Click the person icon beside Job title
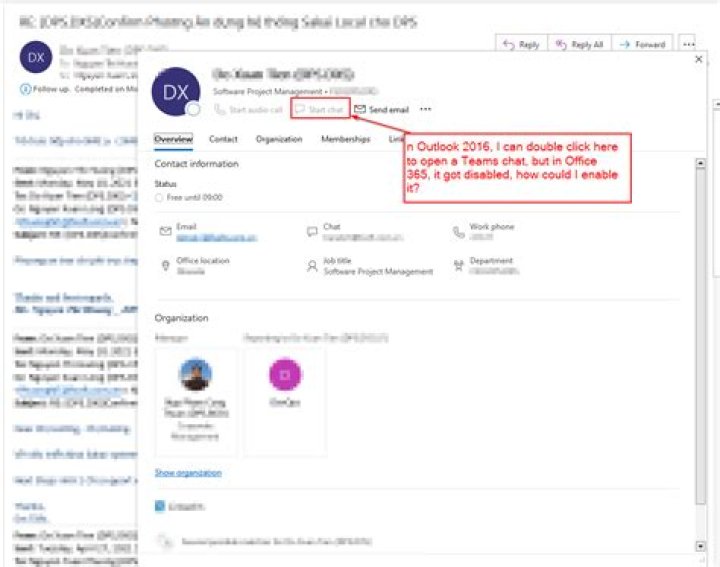720x567 pixels. [x=312, y=266]
